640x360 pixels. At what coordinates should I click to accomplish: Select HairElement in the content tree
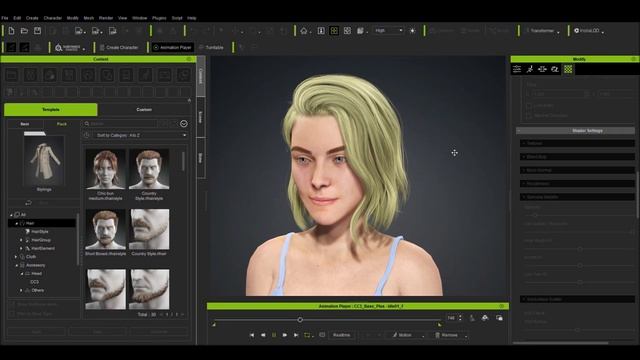[43, 248]
